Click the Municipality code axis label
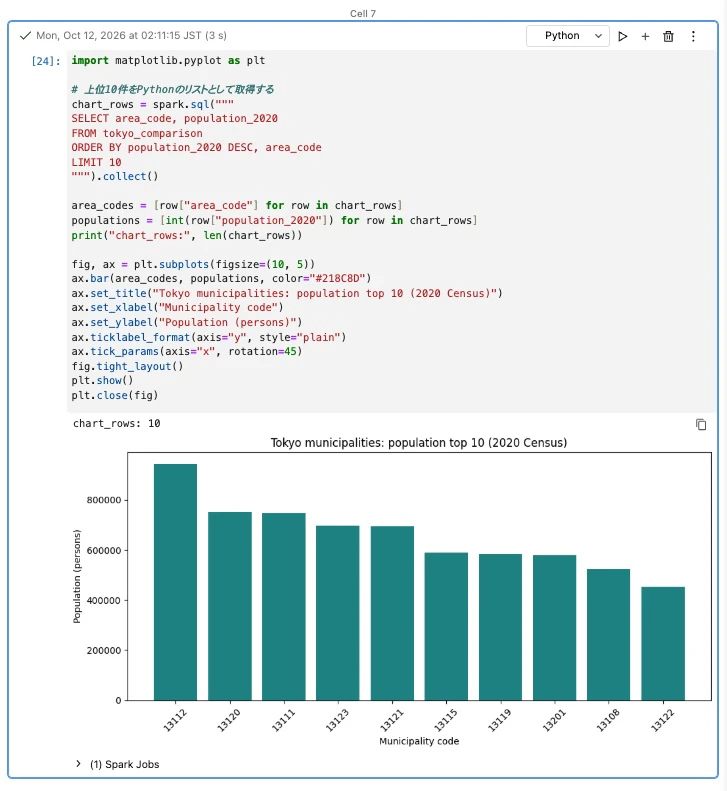Image resolution: width=727 pixels, height=791 pixels. coord(419,741)
